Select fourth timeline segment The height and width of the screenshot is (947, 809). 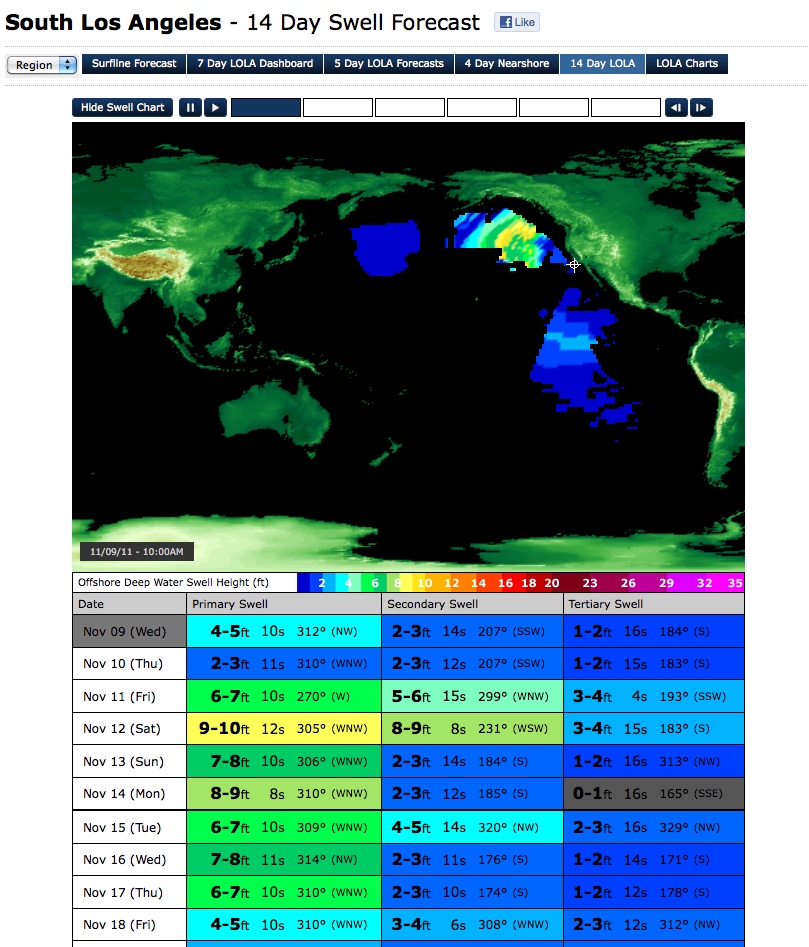tap(482, 108)
